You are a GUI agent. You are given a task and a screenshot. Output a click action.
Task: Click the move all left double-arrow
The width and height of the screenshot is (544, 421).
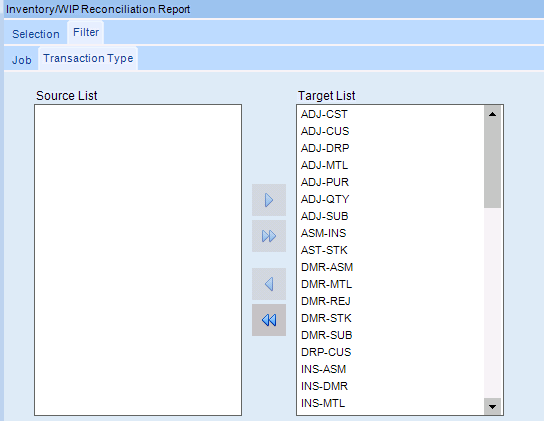(269, 320)
